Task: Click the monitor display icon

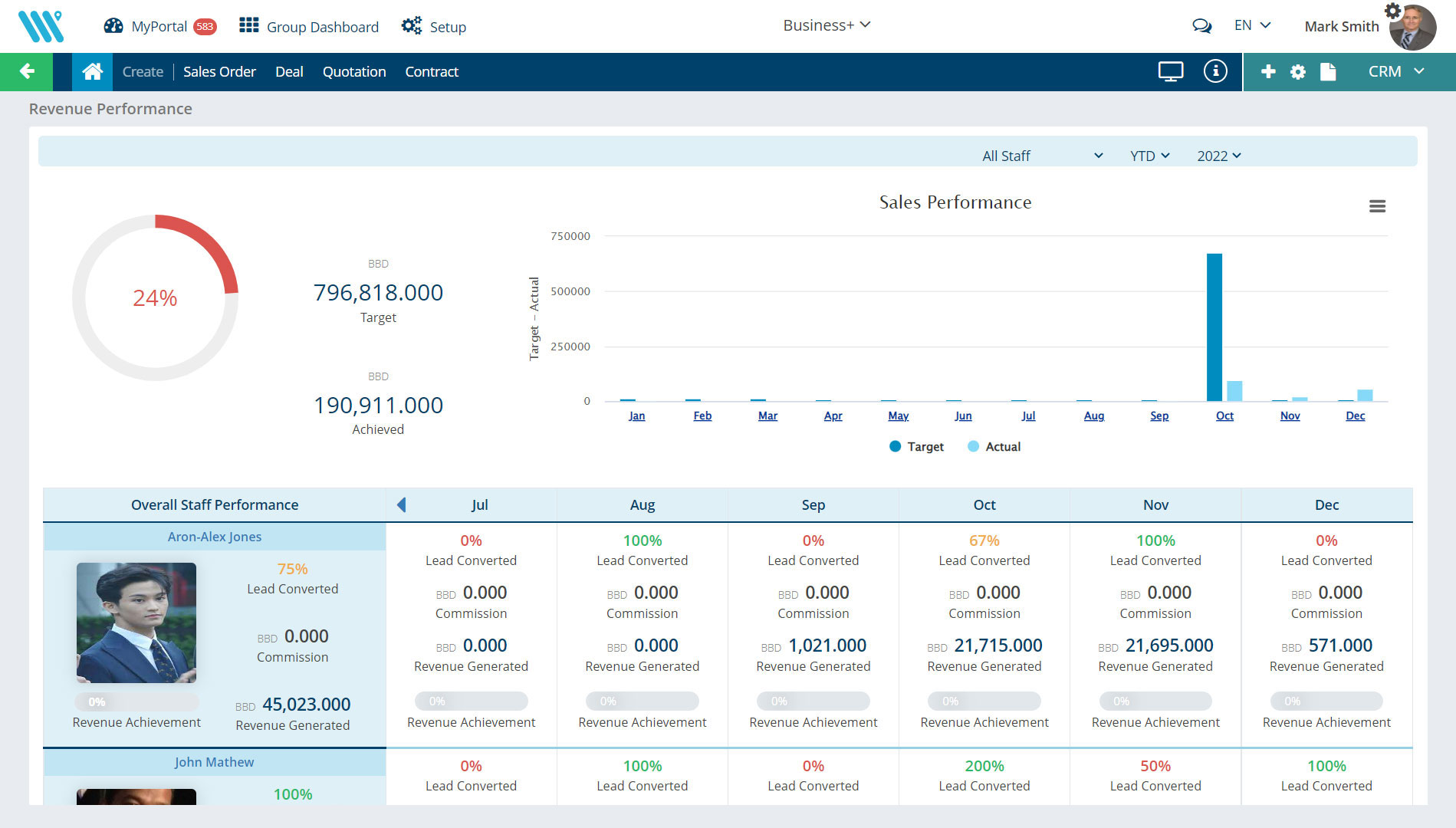Action: point(1170,71)
